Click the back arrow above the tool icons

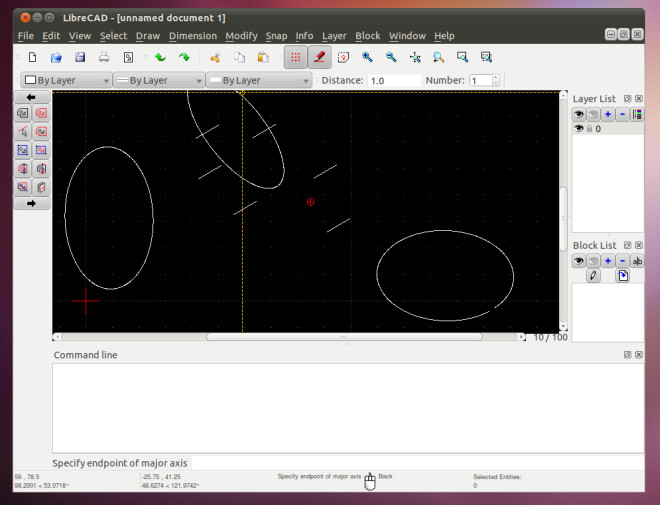point(31,98)
